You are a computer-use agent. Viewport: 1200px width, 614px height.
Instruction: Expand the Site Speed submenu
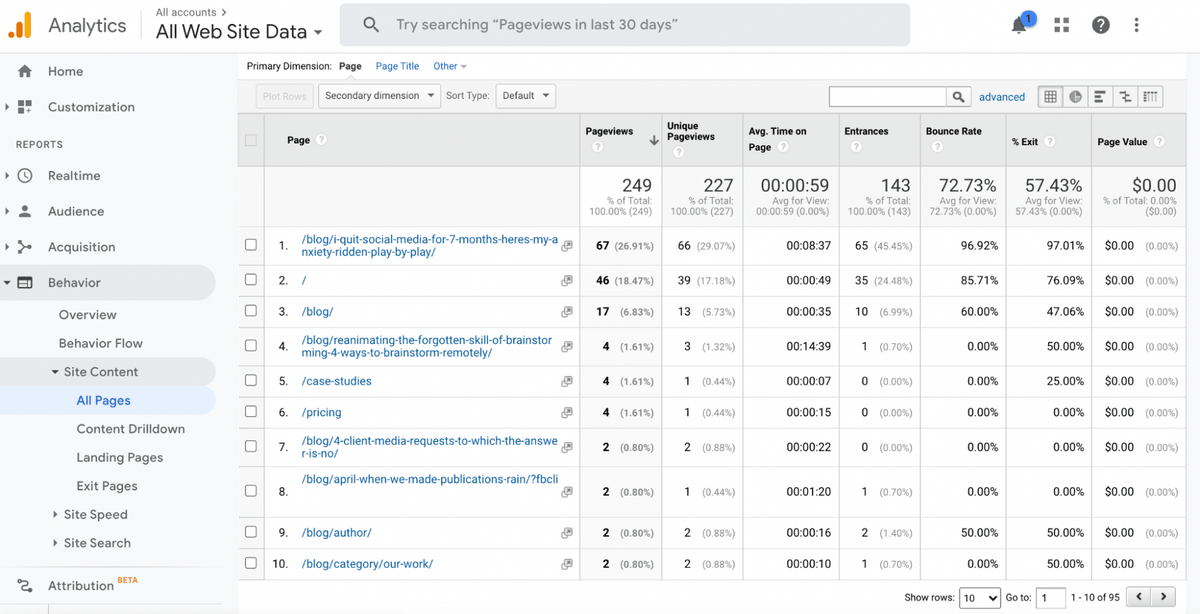pyautogui.click(x=55, y=515)
